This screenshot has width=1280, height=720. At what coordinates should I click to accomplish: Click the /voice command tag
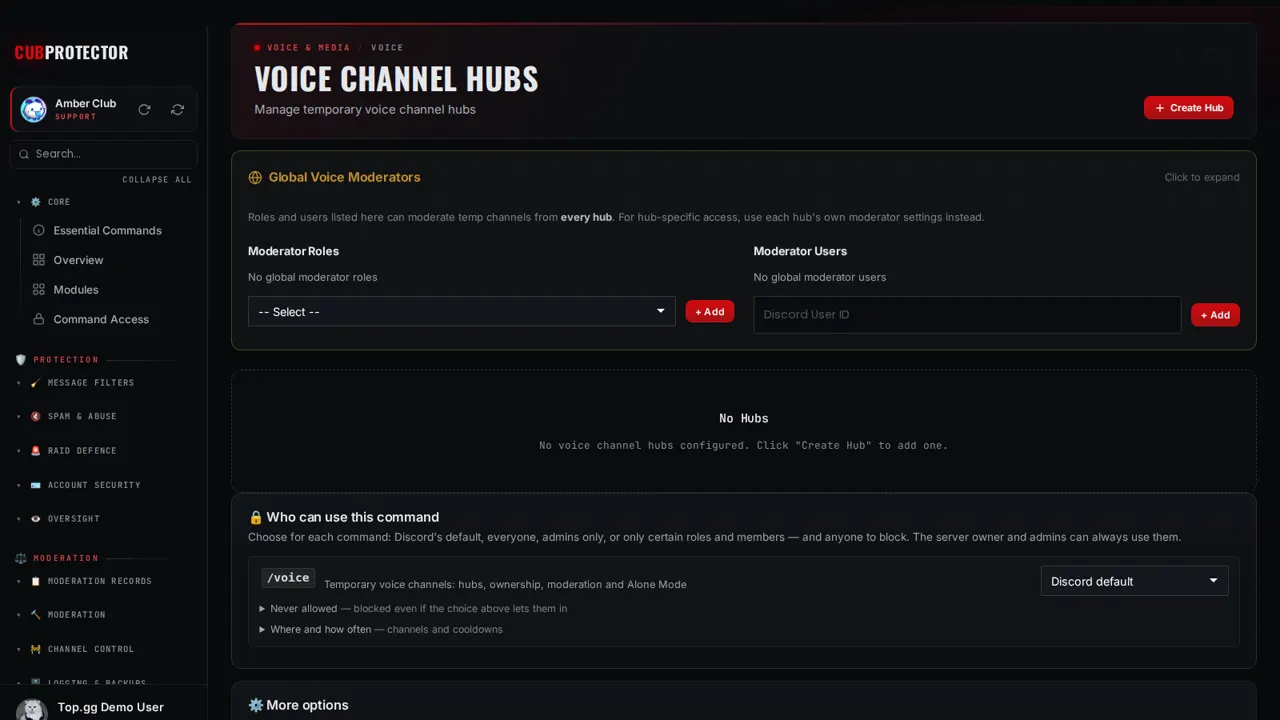click(x=288, y=578)
